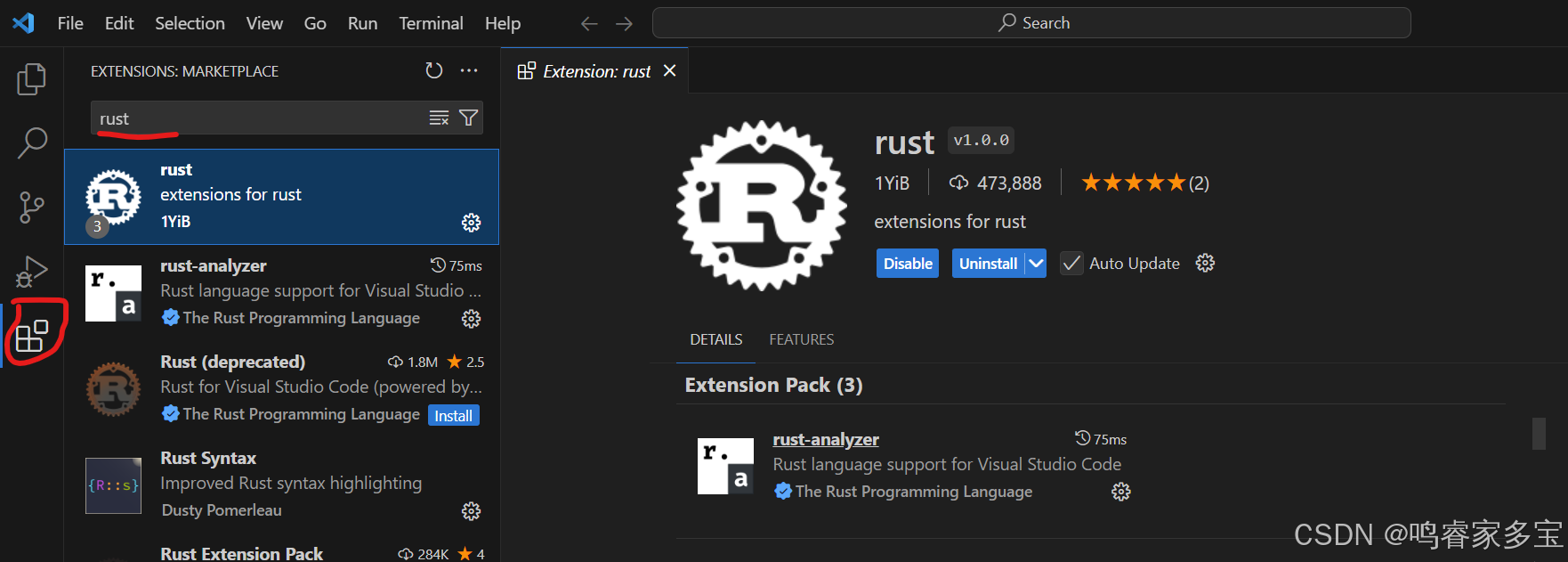Open the Run and Debug view
This screenshot has height=562, width=1568.
32,271
